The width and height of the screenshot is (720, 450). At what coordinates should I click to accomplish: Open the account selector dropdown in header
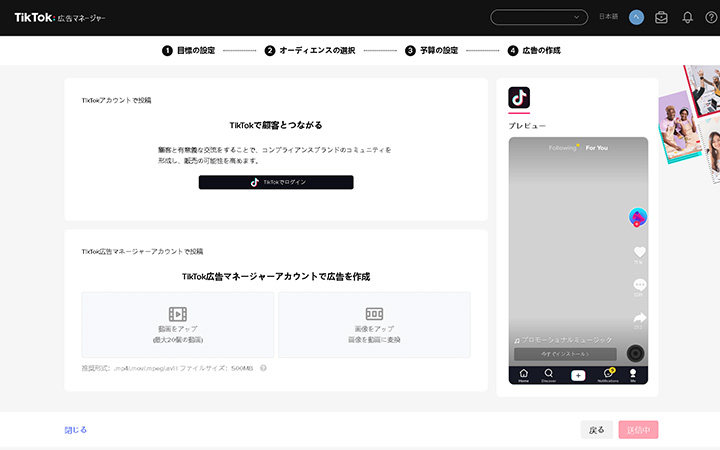(539, 17)
